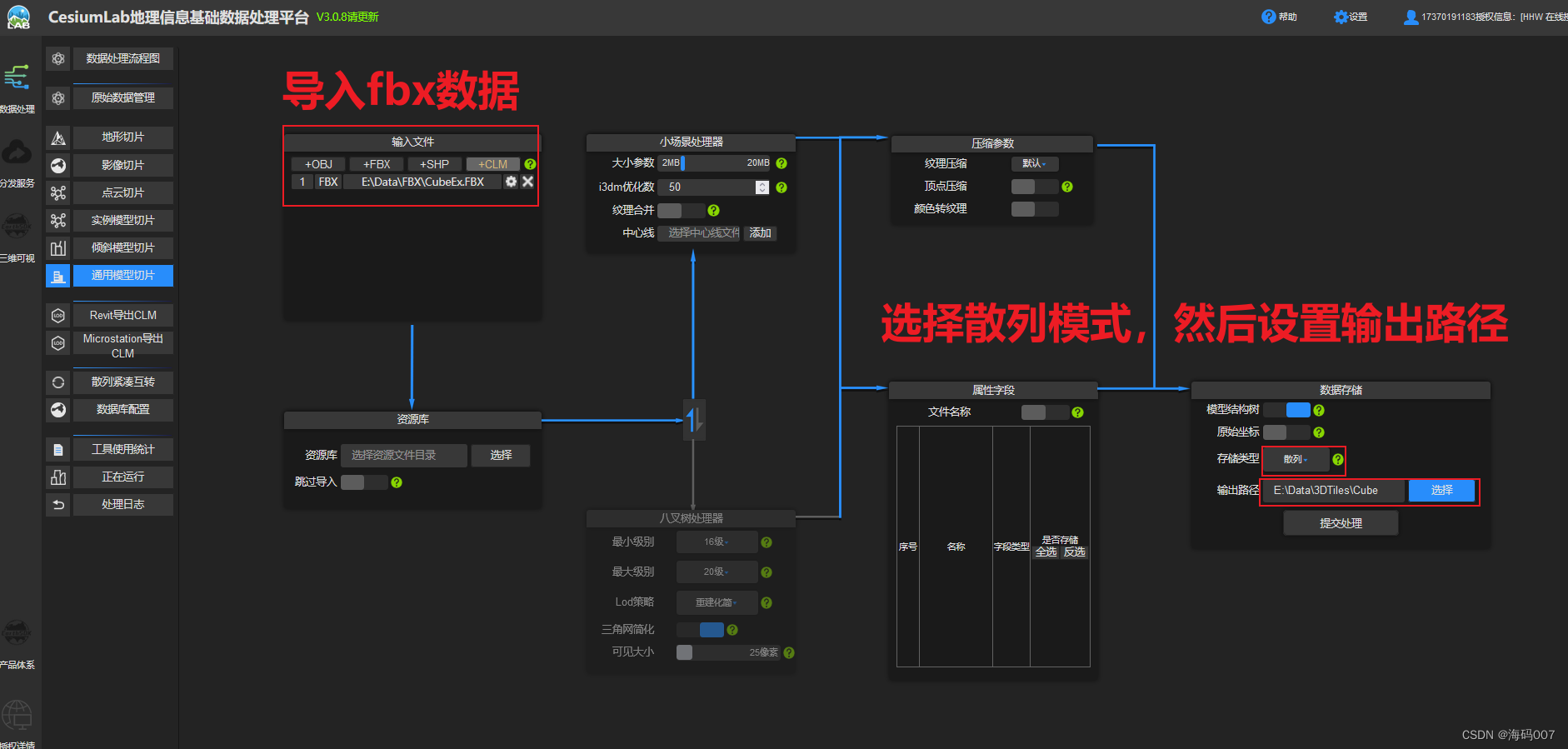The image size is (1568, 749).
Task: Click the i3dm优化数 stepper arrows
Action: 762,187
